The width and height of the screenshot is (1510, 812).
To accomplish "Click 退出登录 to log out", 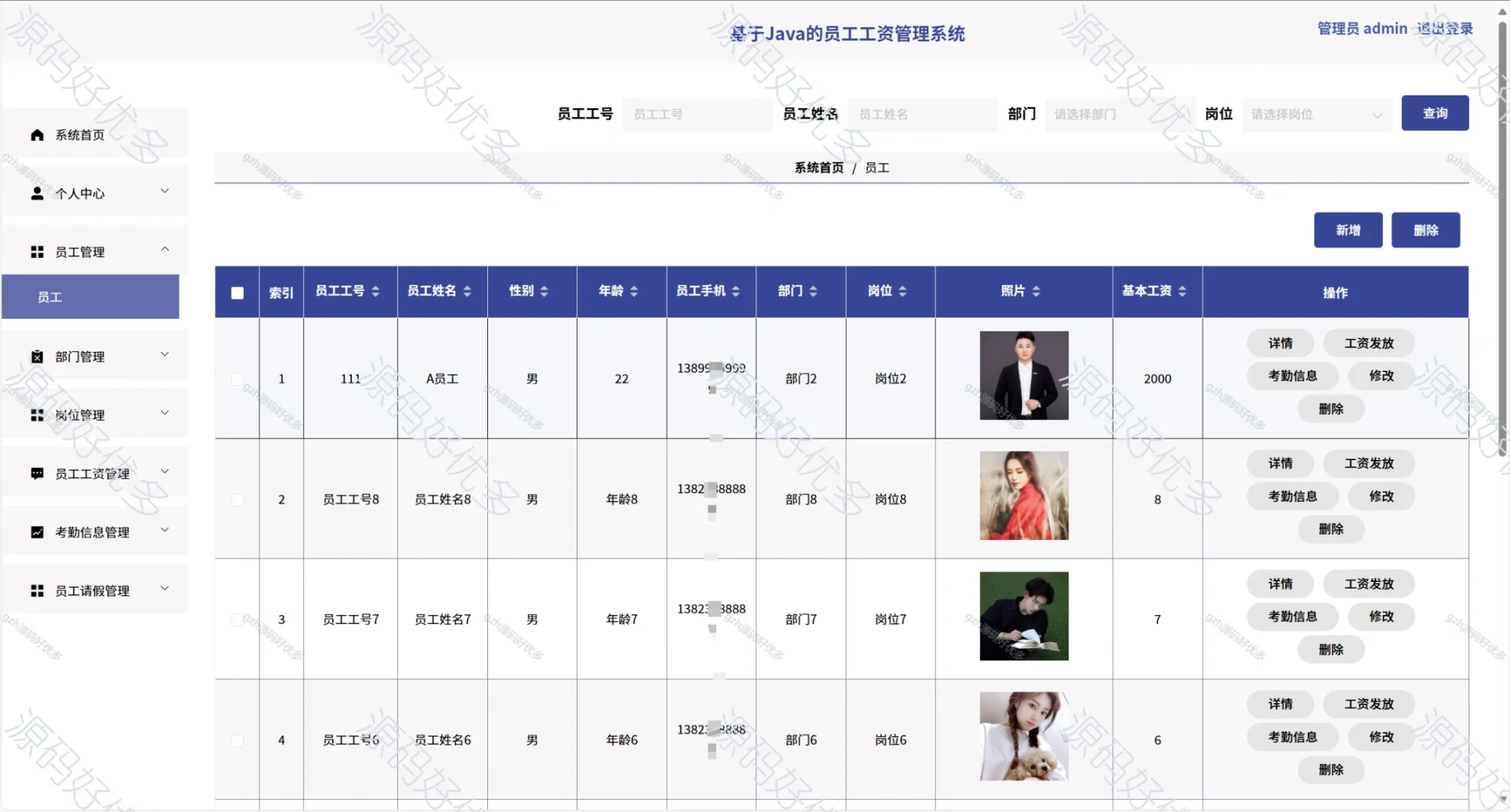I will [x=1445, y=29].
